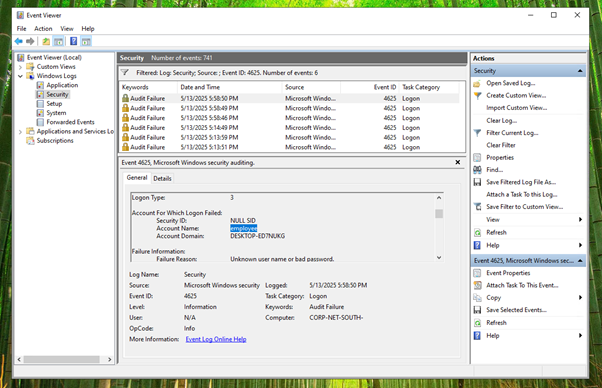Click the filter funnel icon above the event list
The height and width of the screenshot is (388, 602).
pos(125,72)
